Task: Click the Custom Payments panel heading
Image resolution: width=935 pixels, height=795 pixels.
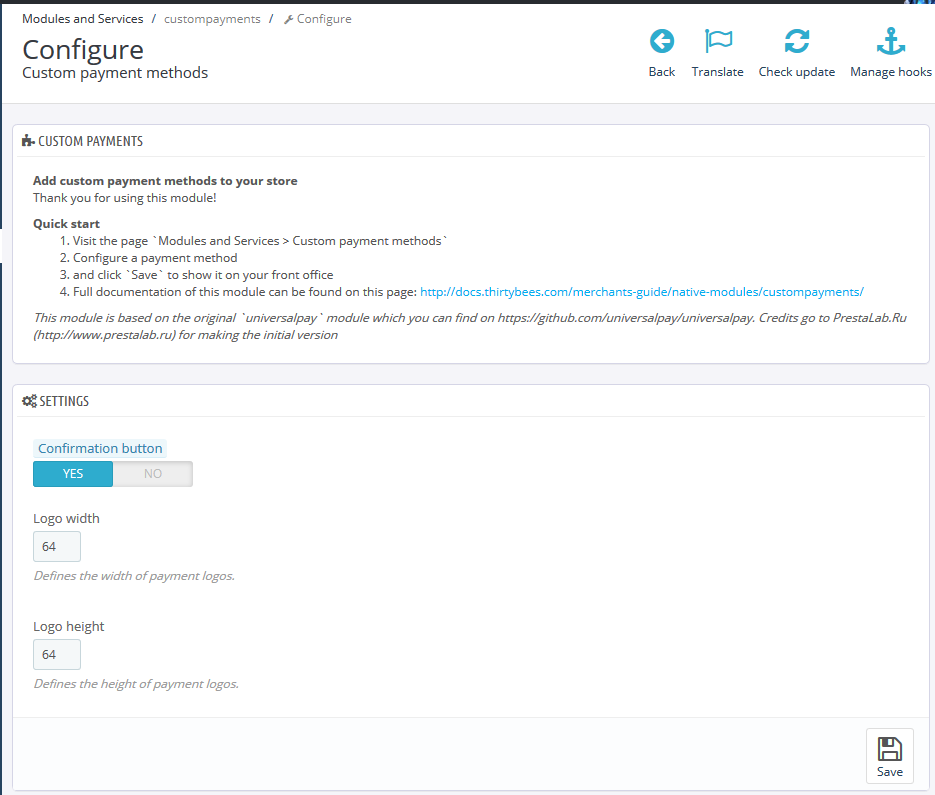Action: 90,141
